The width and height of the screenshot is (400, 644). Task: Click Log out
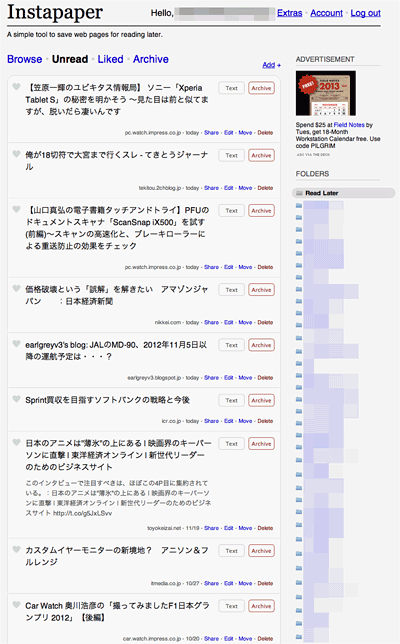click(366, 13)
